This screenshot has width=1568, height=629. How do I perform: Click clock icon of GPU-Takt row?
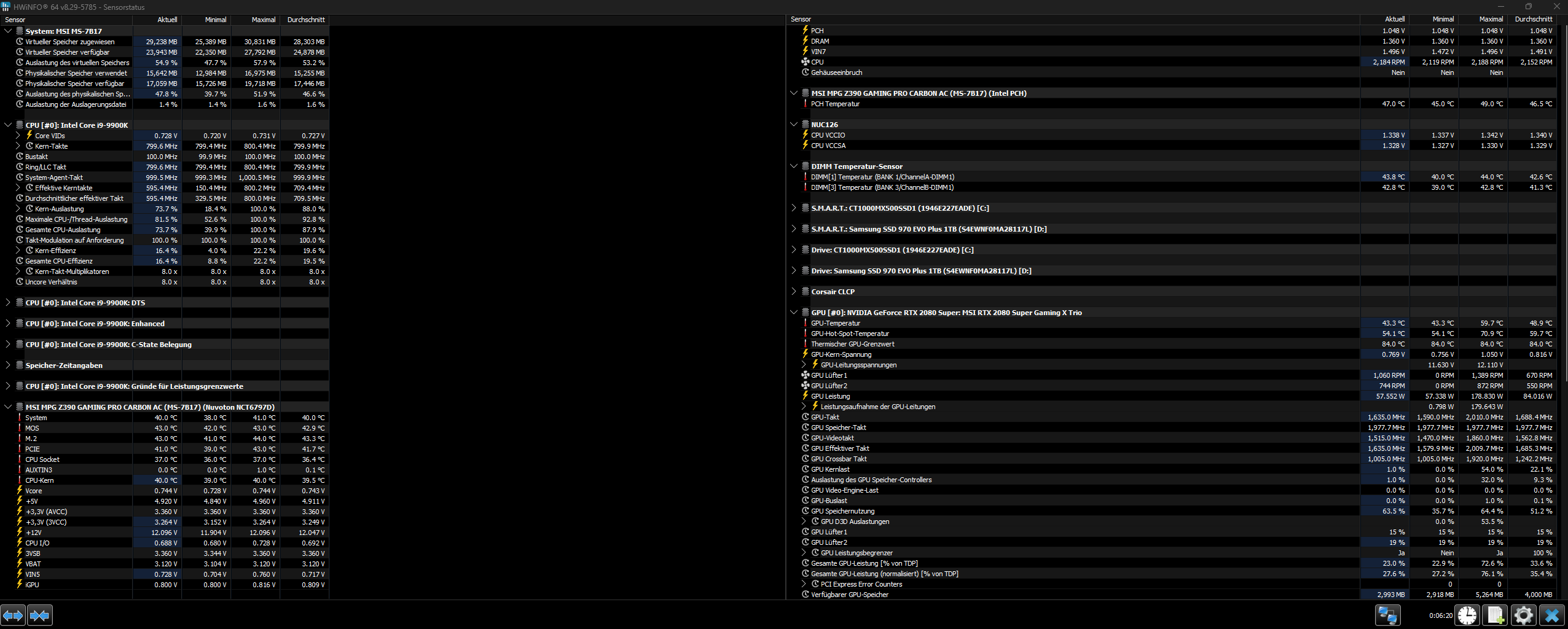coord(805,416)
